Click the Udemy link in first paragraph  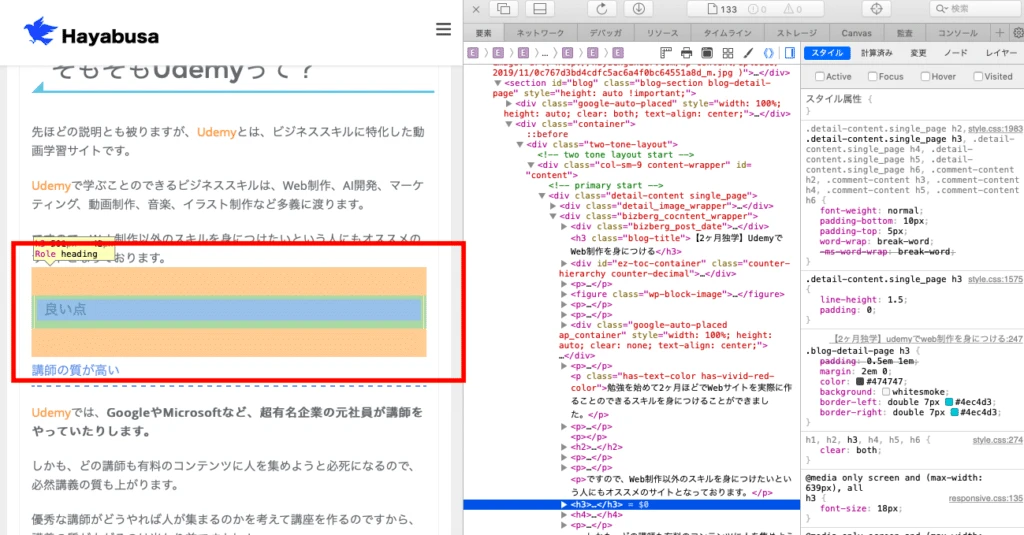(x=216, y=132)
